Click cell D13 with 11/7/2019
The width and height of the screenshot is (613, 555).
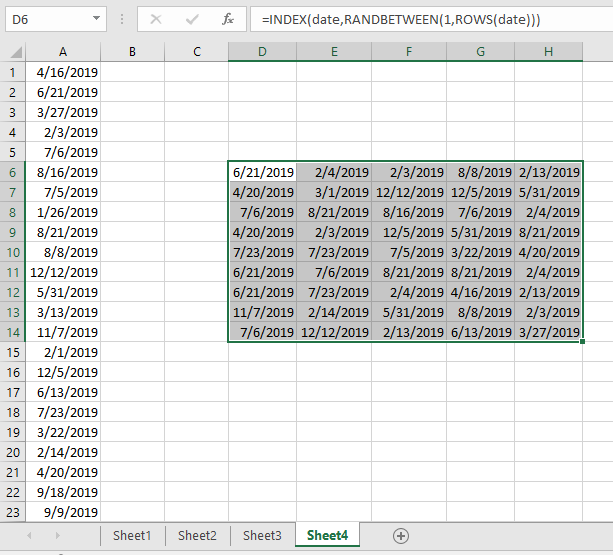[262, 312]
